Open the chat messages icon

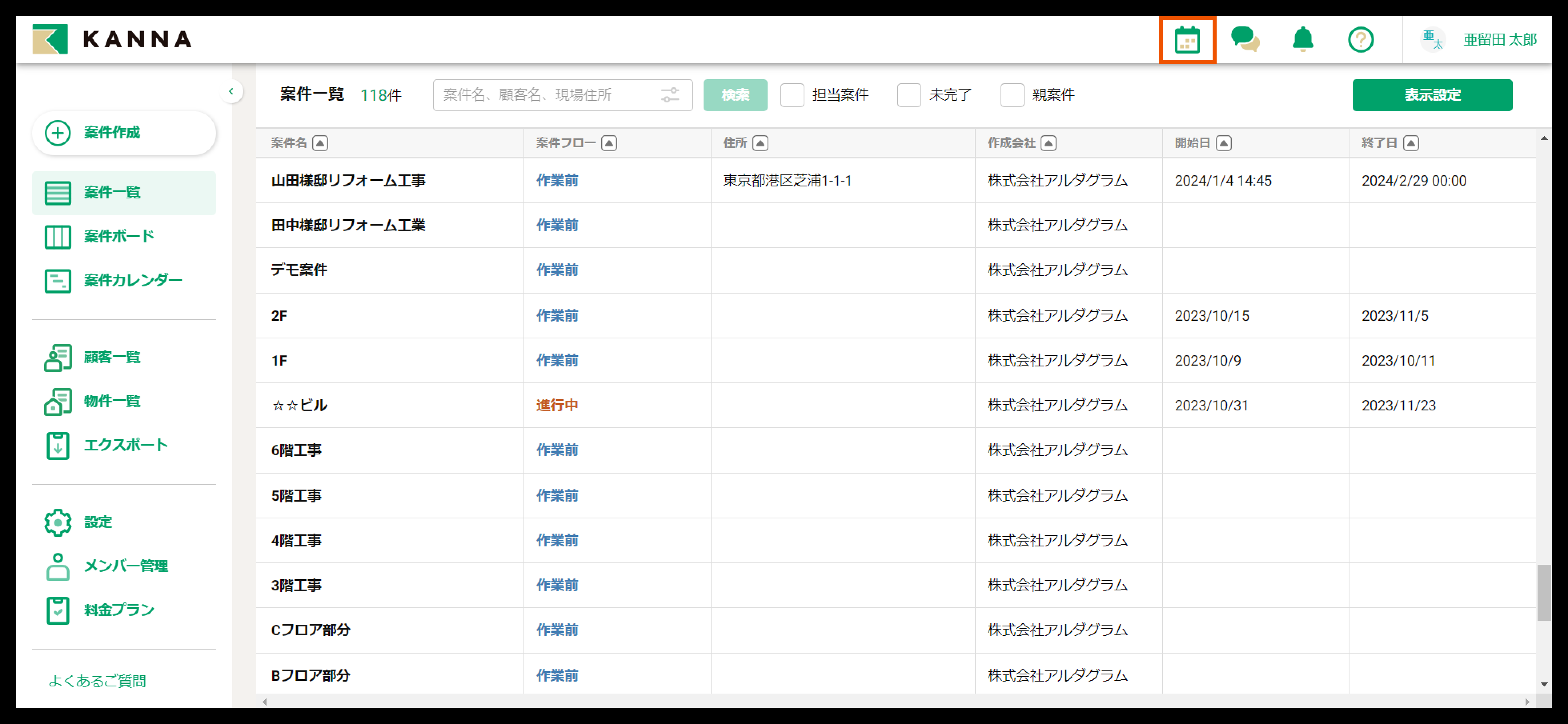[x=1244, y=40]
